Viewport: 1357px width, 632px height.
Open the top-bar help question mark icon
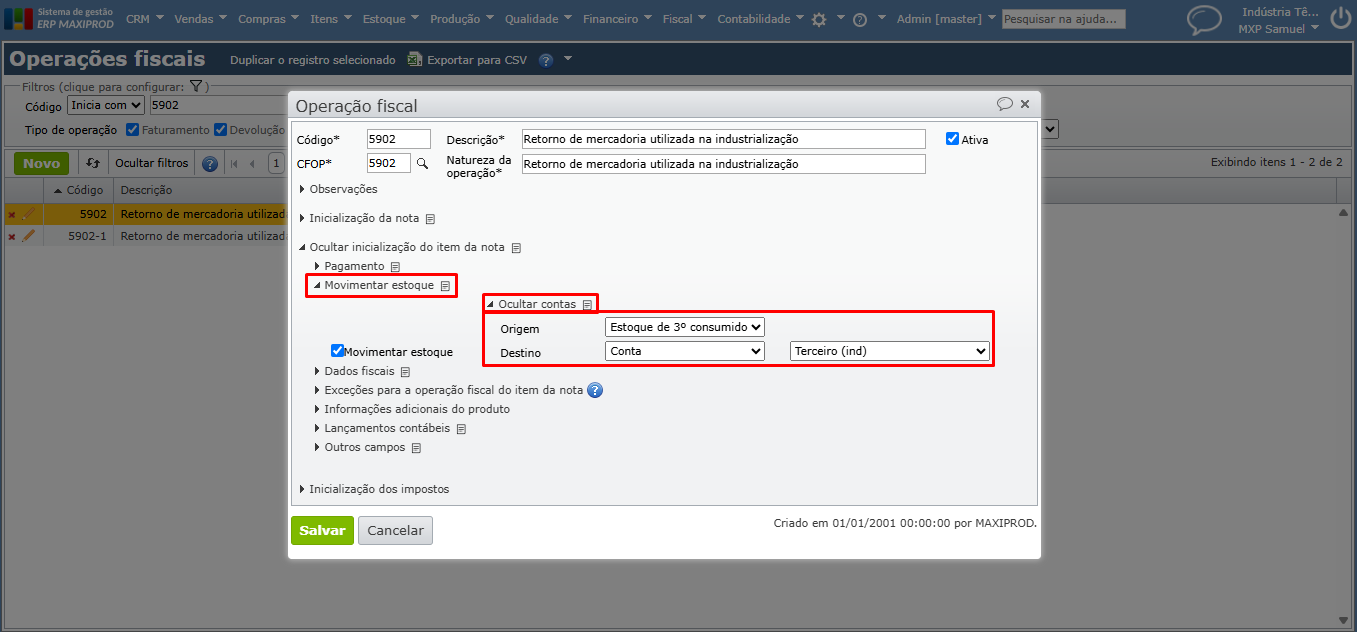tap(860, 19)
